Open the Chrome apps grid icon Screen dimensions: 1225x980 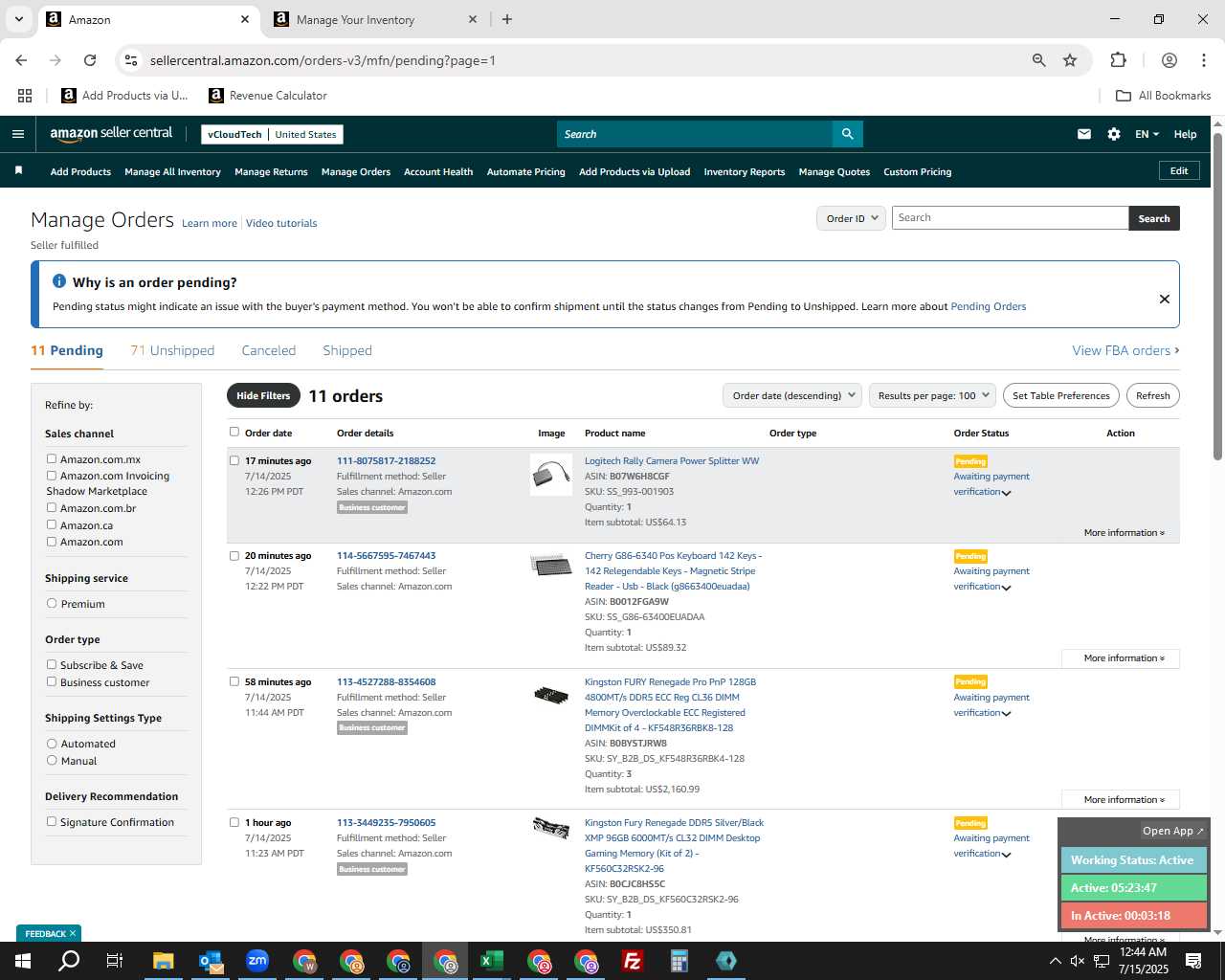point(25,96)
